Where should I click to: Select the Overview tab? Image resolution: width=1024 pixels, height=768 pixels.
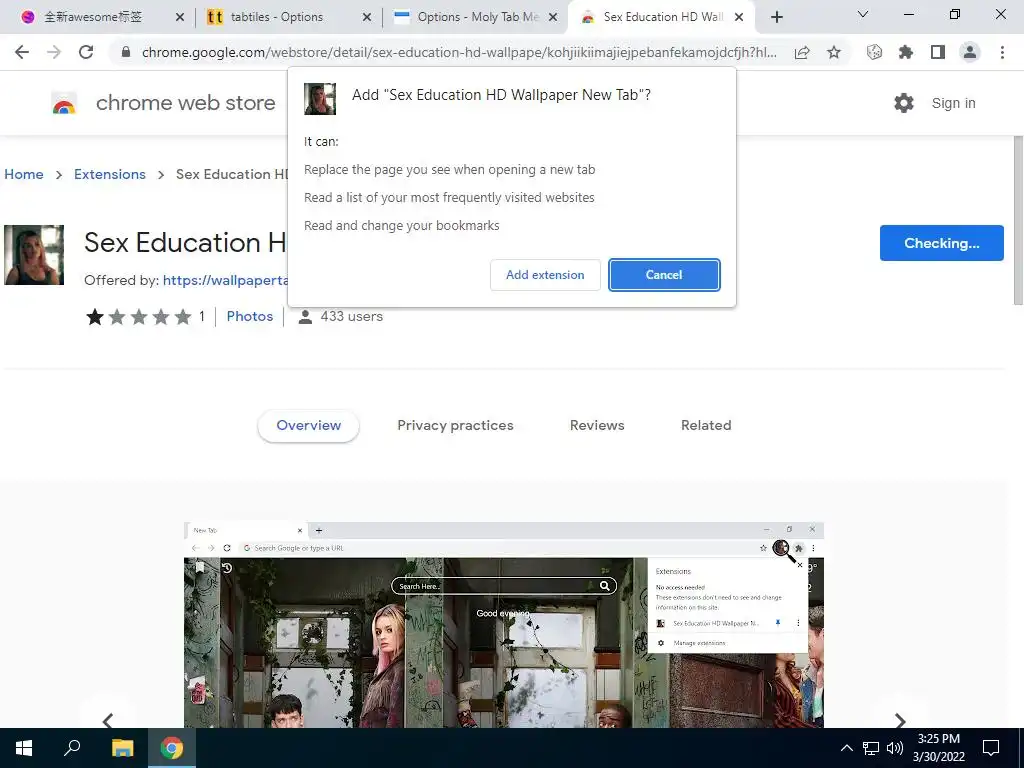click(x=308, y=425)
